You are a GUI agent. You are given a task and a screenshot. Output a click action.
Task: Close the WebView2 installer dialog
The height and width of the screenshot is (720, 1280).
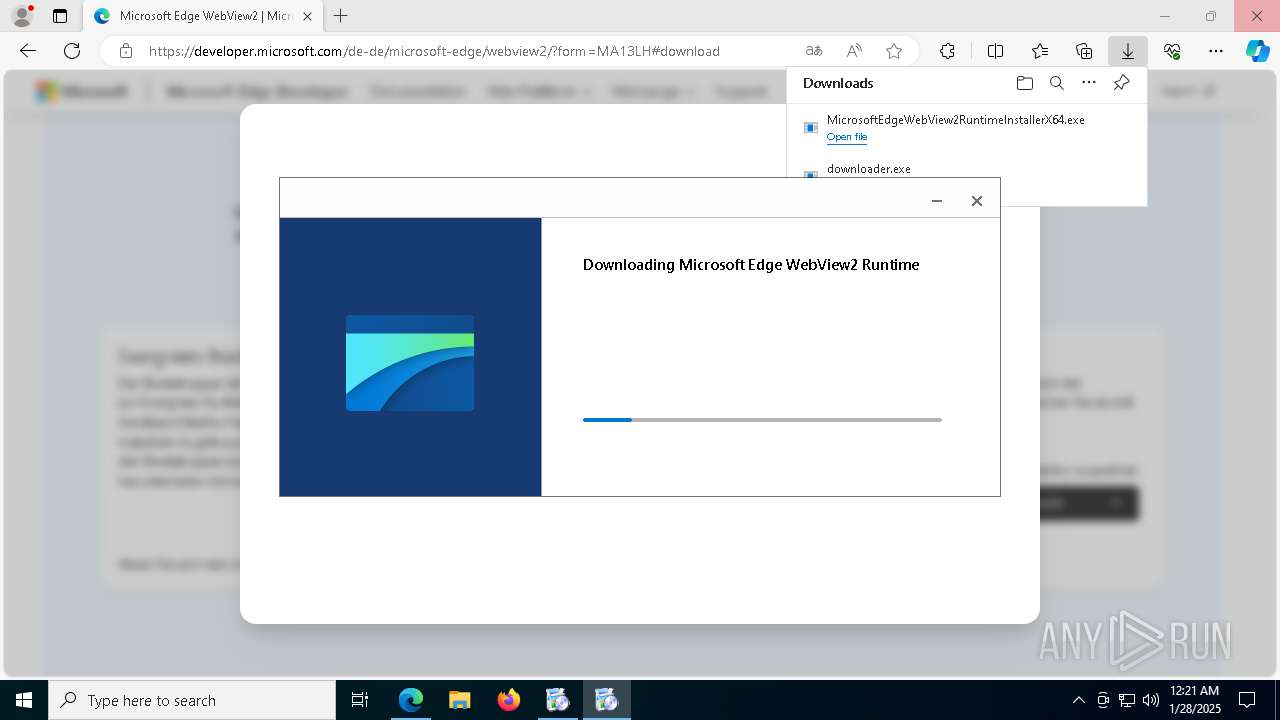coord(977,201)
